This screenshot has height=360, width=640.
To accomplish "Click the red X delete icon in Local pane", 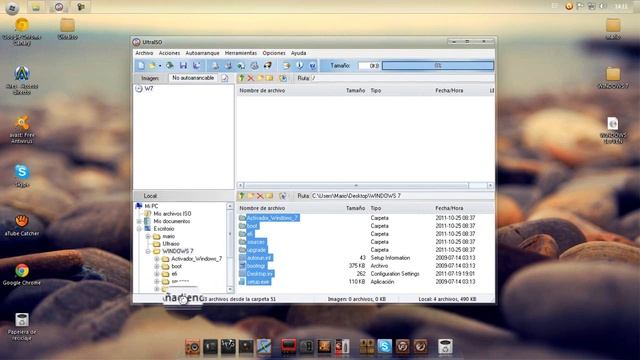I will pyautogui.click(x=260, y=196).
